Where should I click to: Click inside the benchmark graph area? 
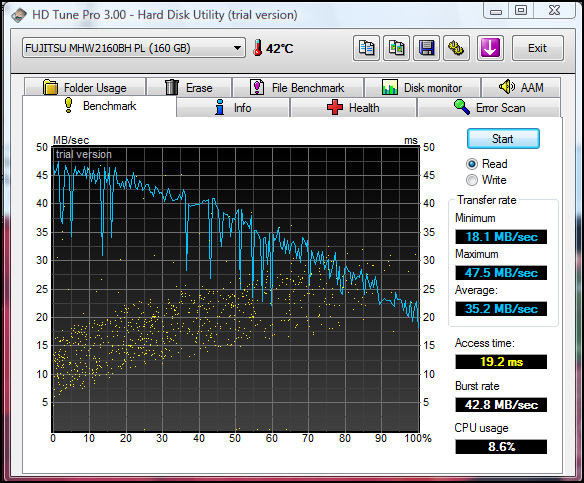235,289
